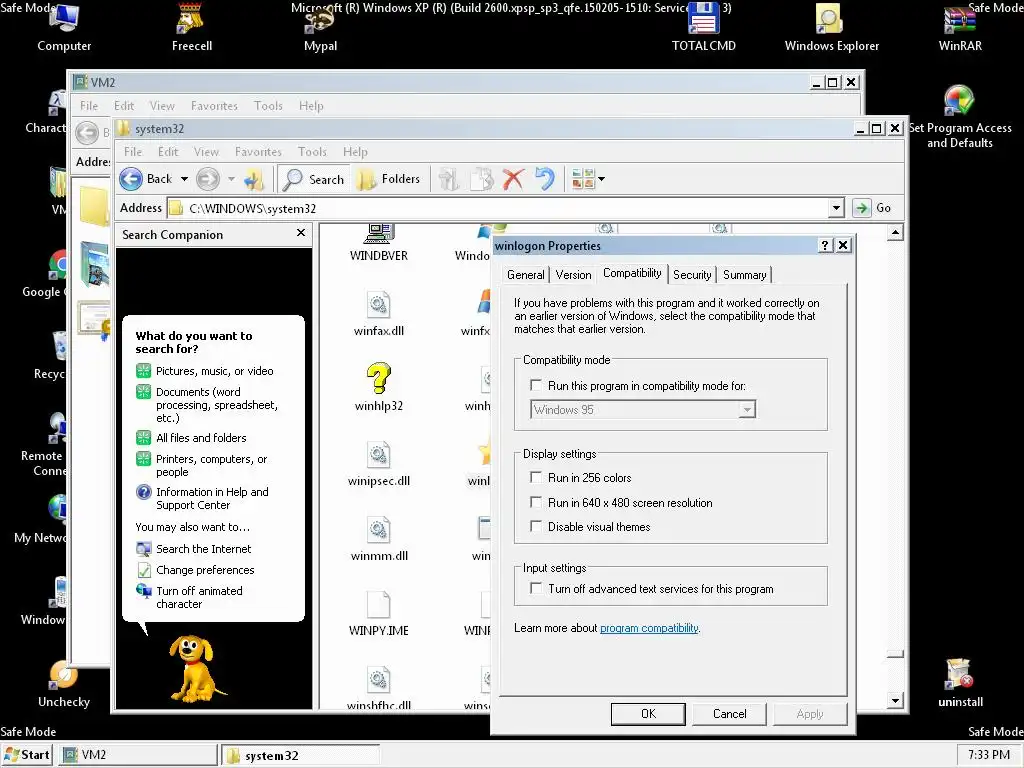This screenshot has width=1024, height=768.
Task: Open Forward button history dropdown arrow
Action: pyautogui.click(x=231, y=179)
